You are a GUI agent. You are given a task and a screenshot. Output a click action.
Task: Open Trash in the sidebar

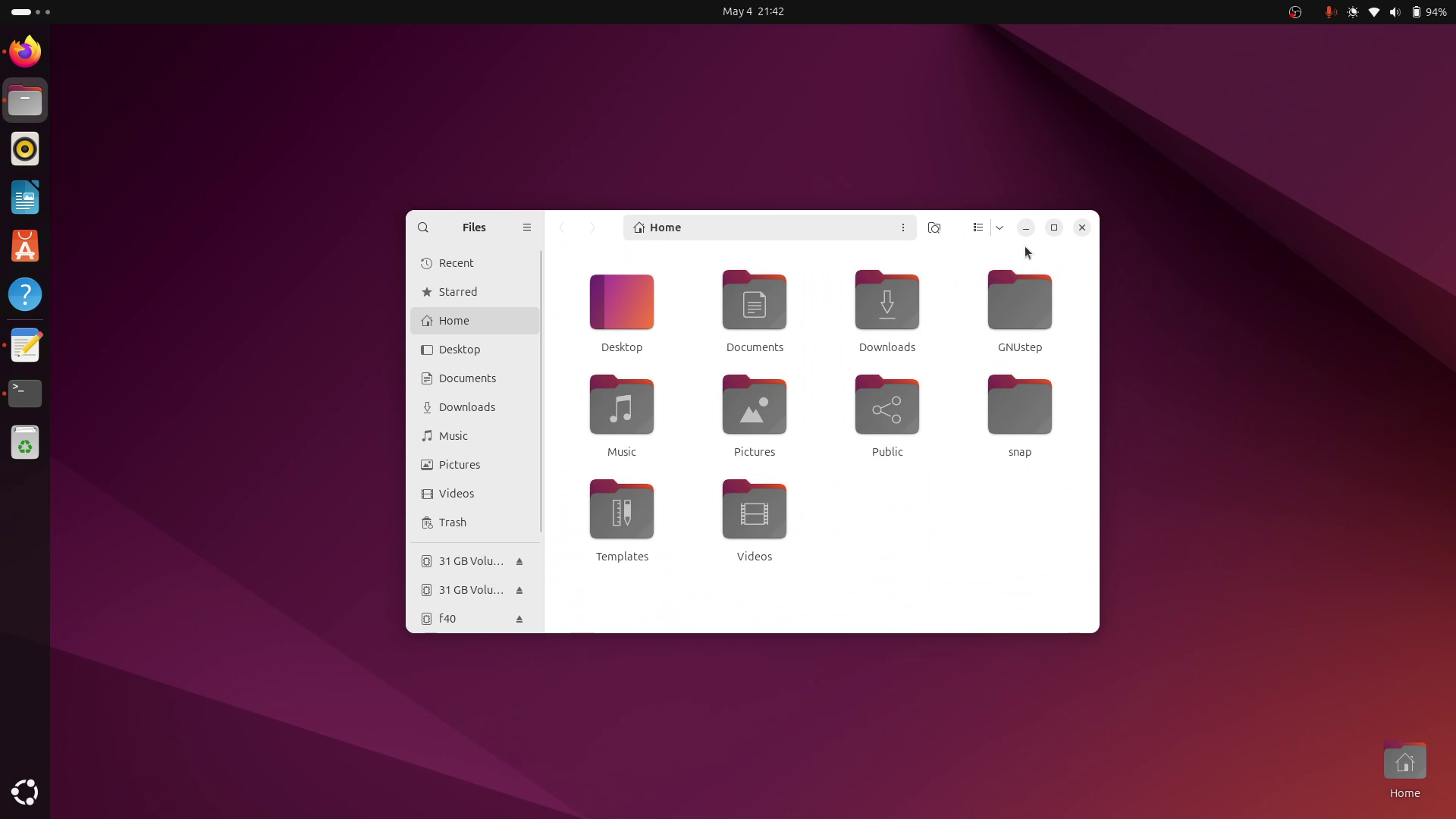pyautogui.click(x=475, y=522)
